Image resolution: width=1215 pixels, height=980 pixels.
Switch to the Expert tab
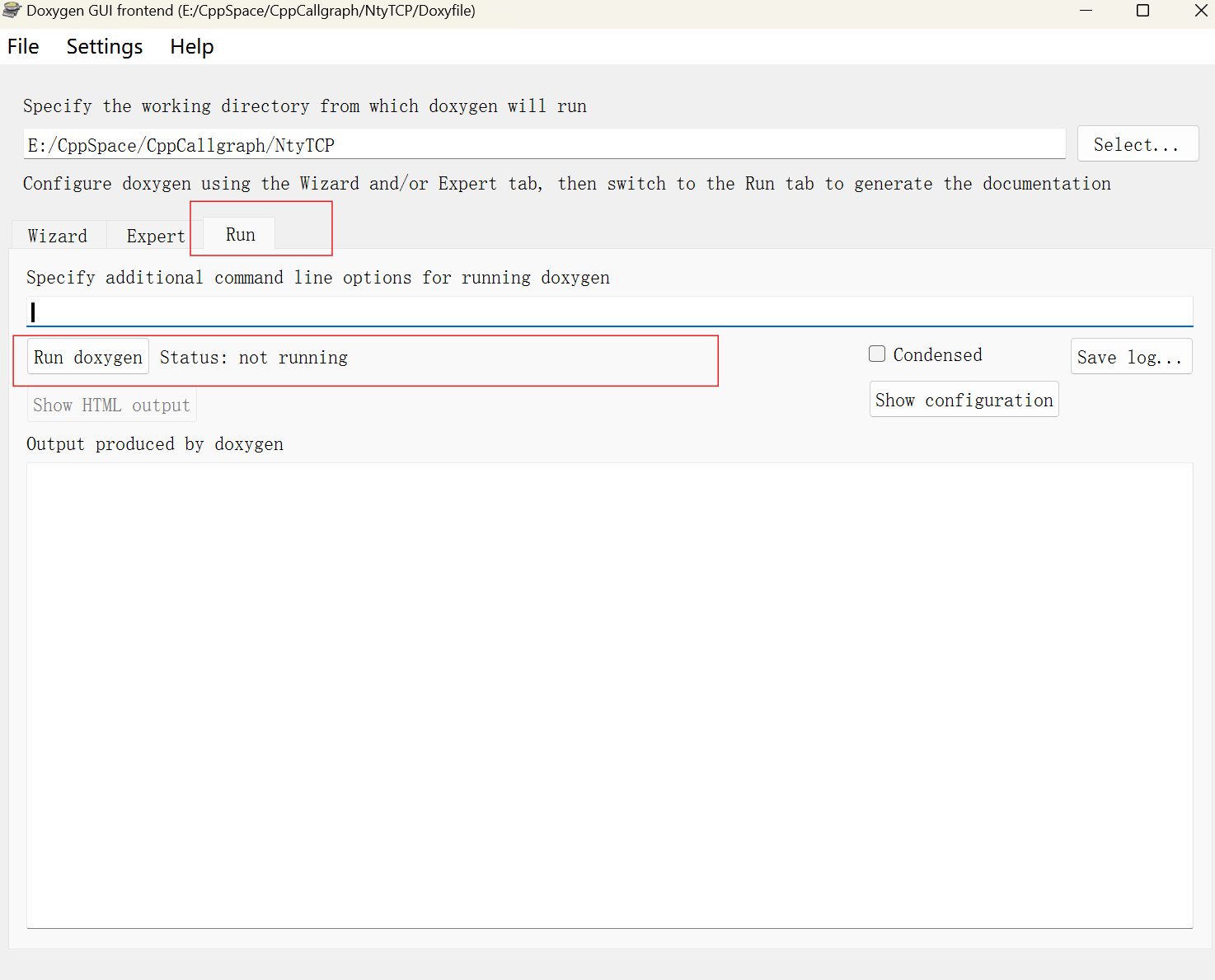[156, 236]
